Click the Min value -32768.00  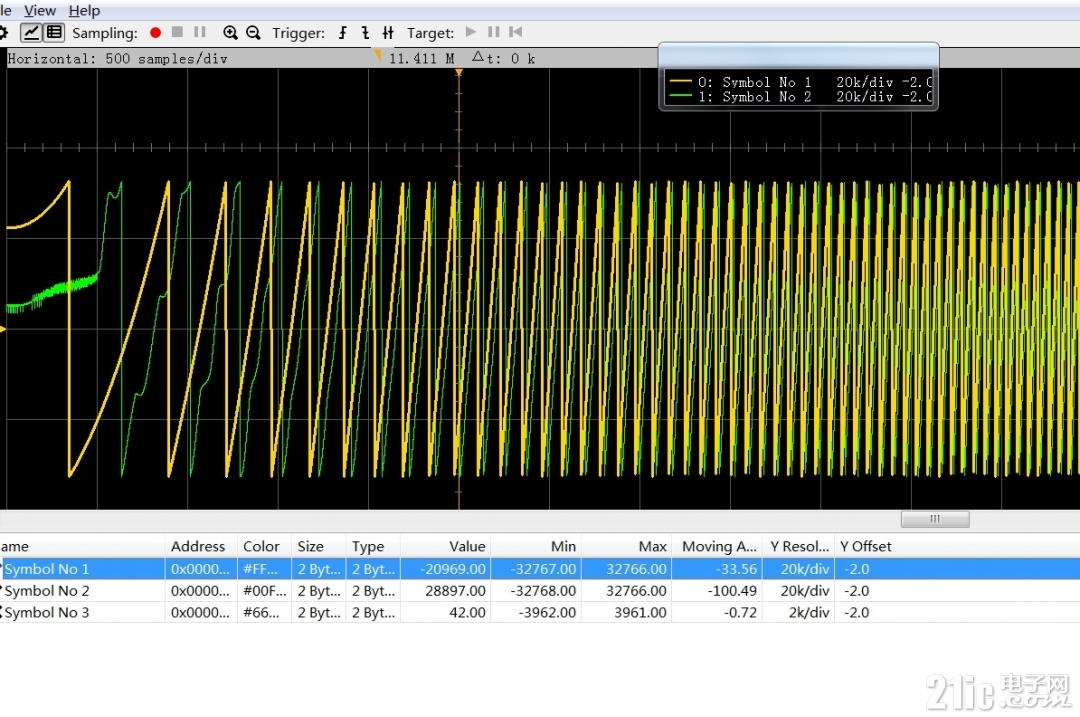tap(543, 591)
